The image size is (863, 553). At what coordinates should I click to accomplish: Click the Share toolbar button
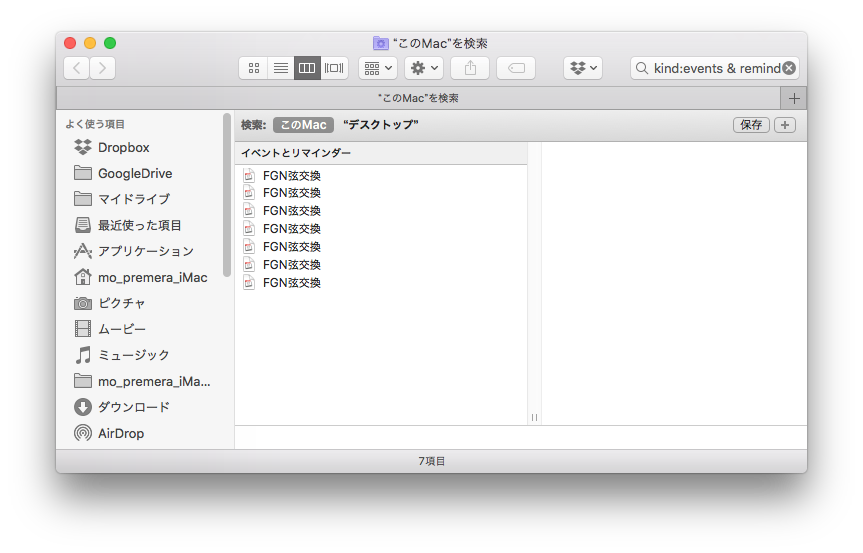pyautogui.click(x=470, y=68)
